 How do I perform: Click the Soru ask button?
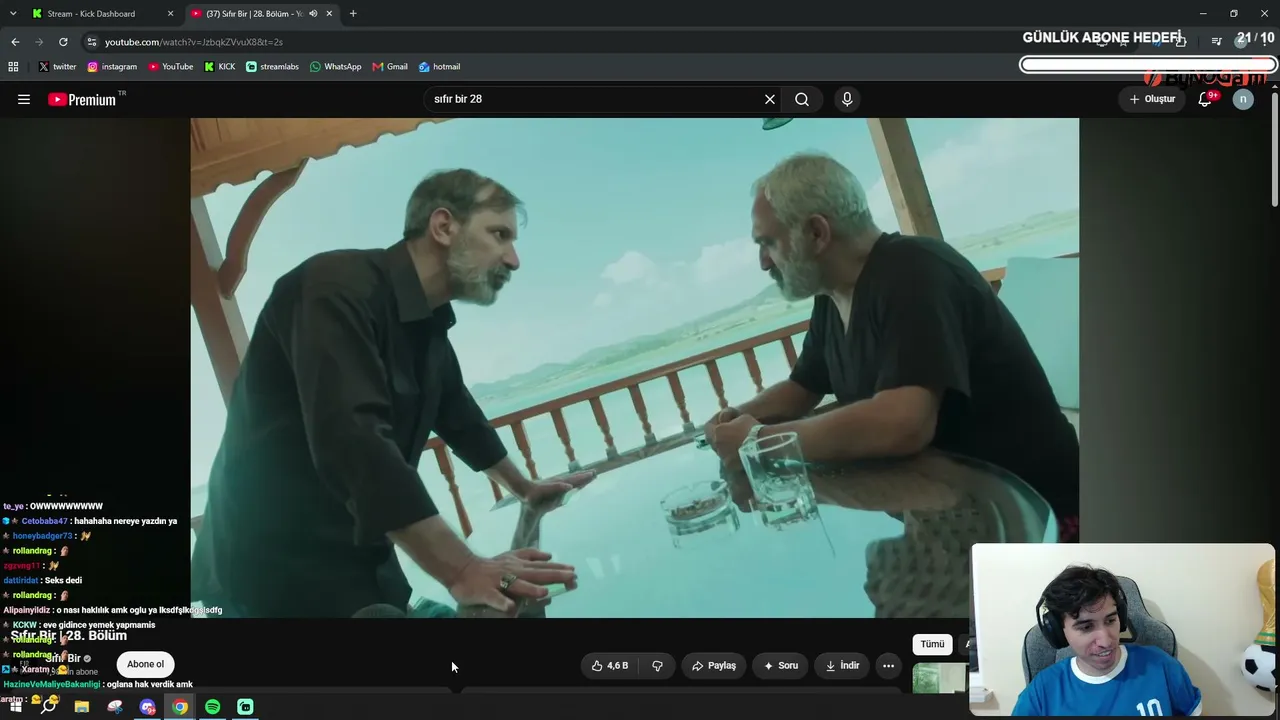point(780,665)
